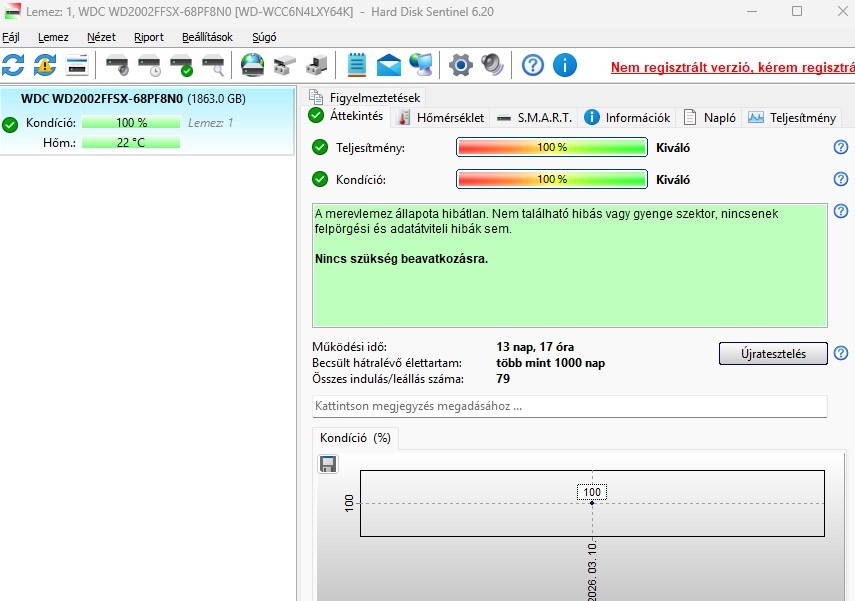Click the Kattintson megjegyzés megadásához field
Screen dimensions: 855x601
coord(569,406)
